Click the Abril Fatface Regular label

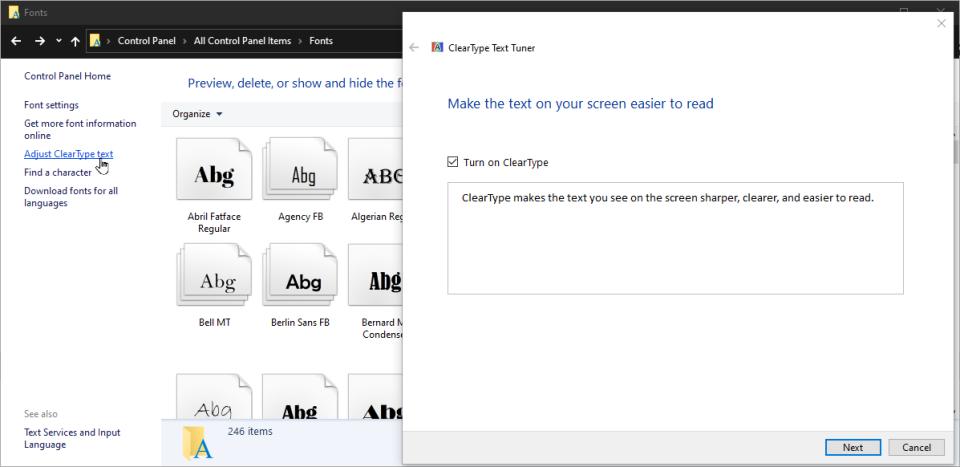click(x=214, y=222)
